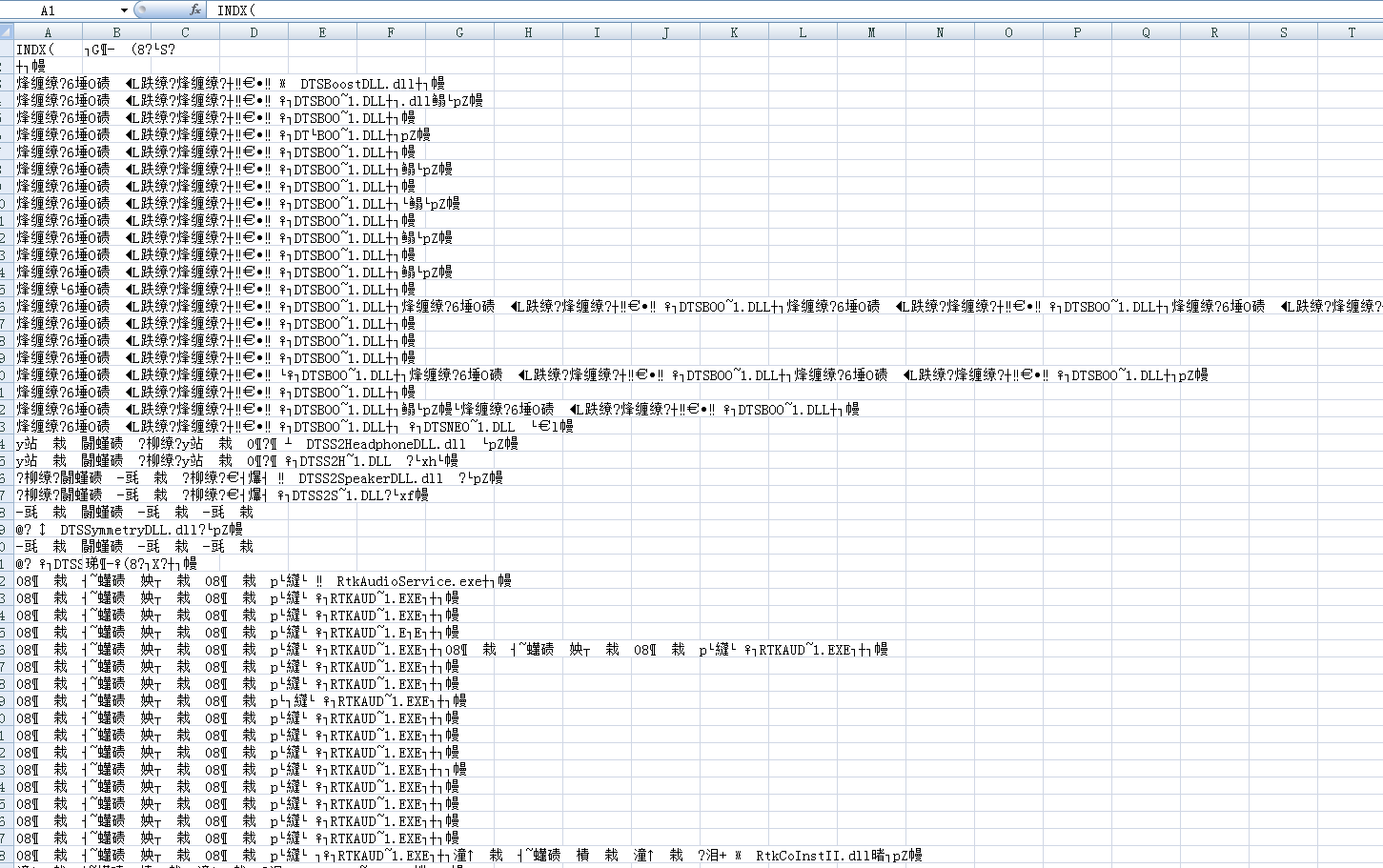Click the DTSBoostDLL.dll text

357,84
